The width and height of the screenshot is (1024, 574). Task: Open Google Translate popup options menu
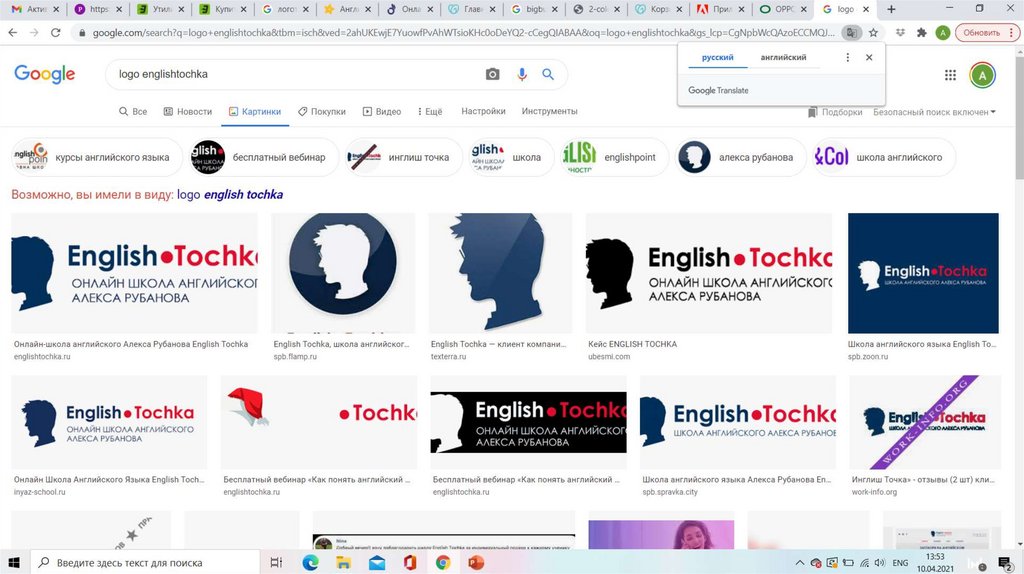(x=848, y=58)
